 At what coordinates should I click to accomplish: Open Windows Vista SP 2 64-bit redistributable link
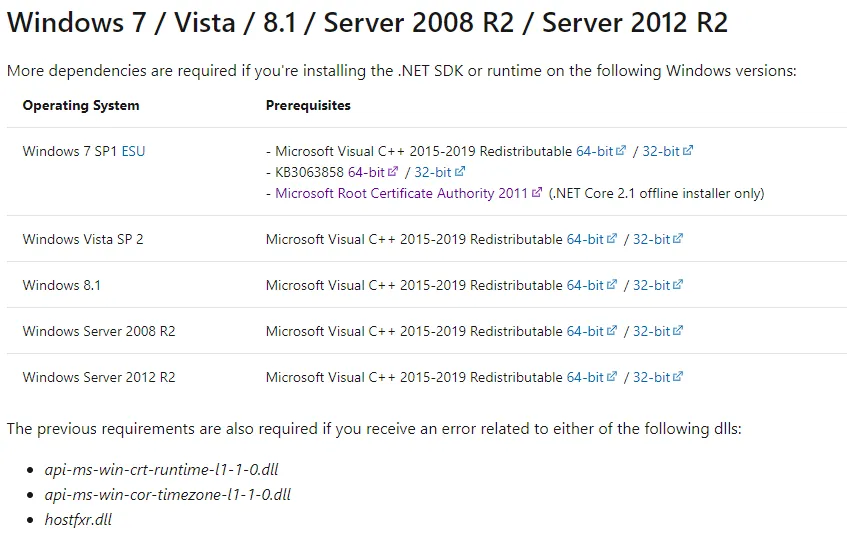coord(585,240)
